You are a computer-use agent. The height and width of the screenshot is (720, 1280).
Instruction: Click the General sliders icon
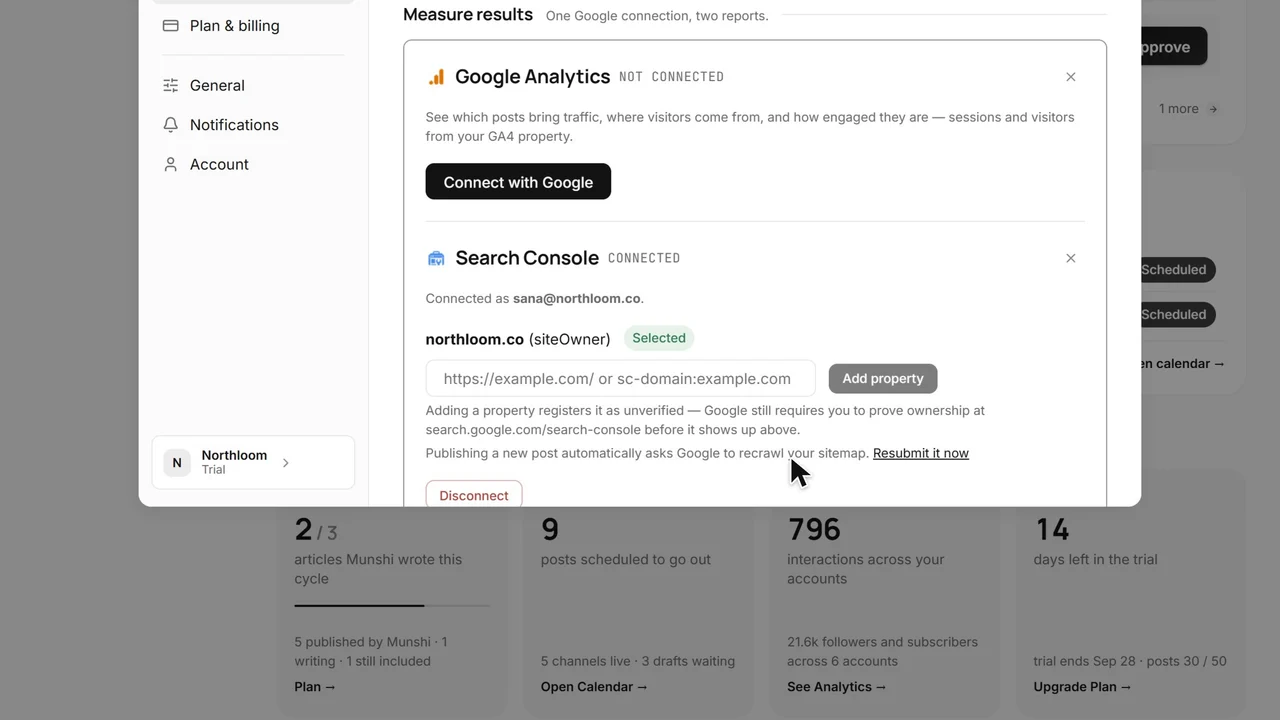[170, 85]
